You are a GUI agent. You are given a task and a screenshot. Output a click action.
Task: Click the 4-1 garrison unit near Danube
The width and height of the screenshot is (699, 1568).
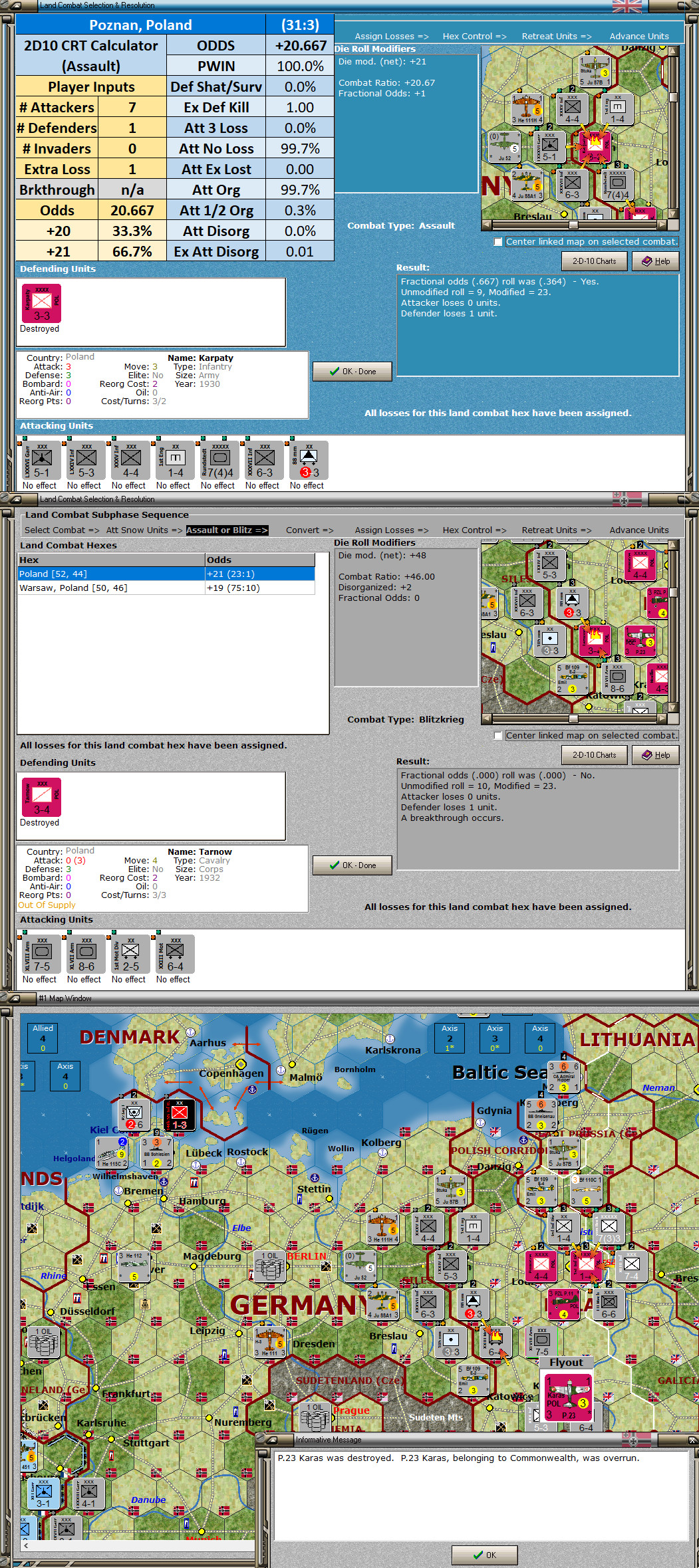[x=88, y=1494]
